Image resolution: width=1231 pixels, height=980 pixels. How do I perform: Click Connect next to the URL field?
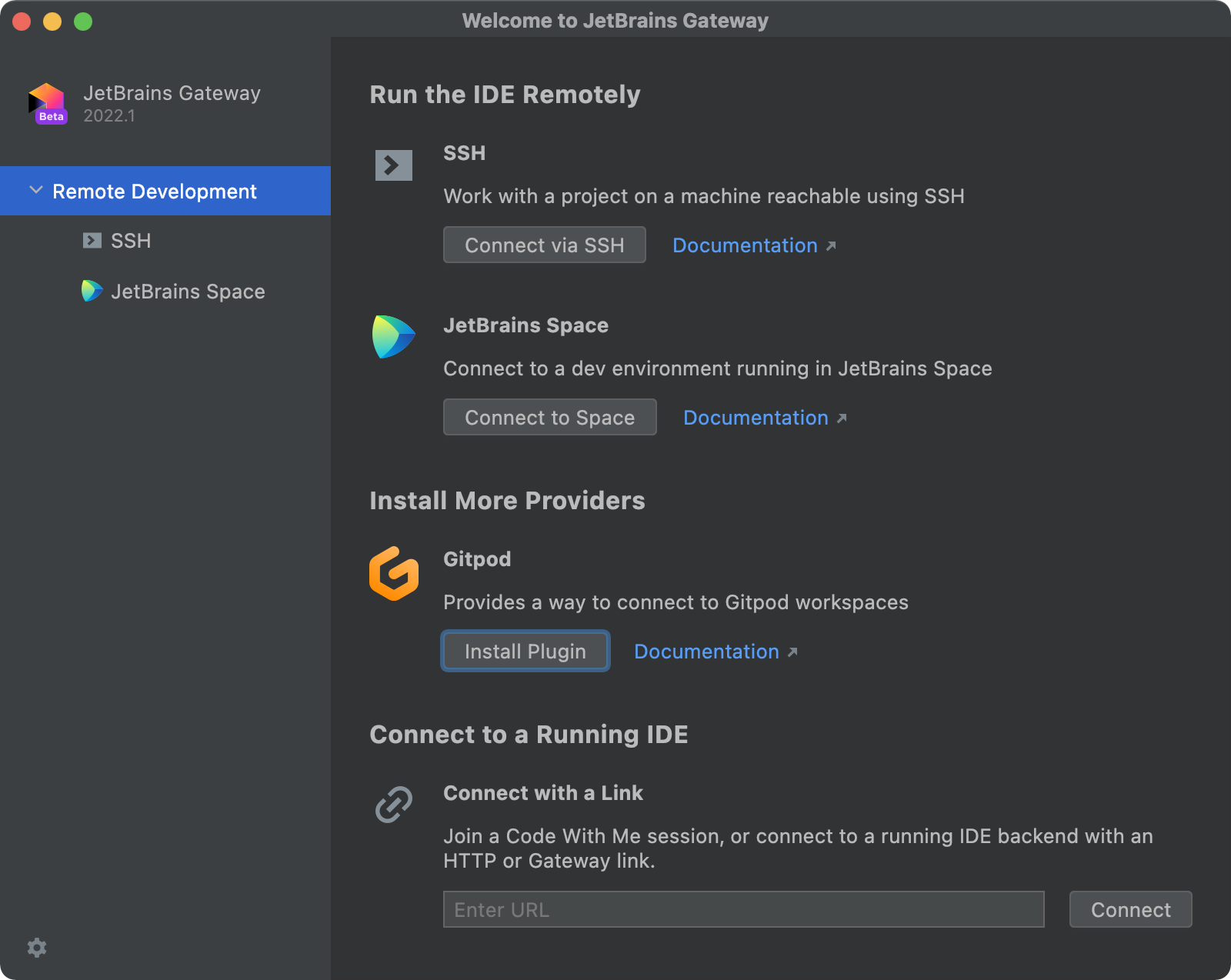point(1130,910)
